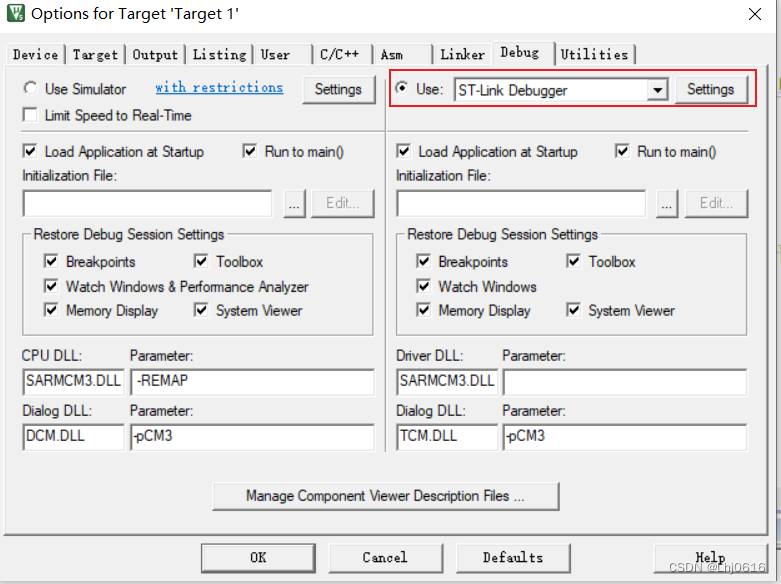
Task: Toggle debugger Memory Display checkbox
Action: coord(423,310)
